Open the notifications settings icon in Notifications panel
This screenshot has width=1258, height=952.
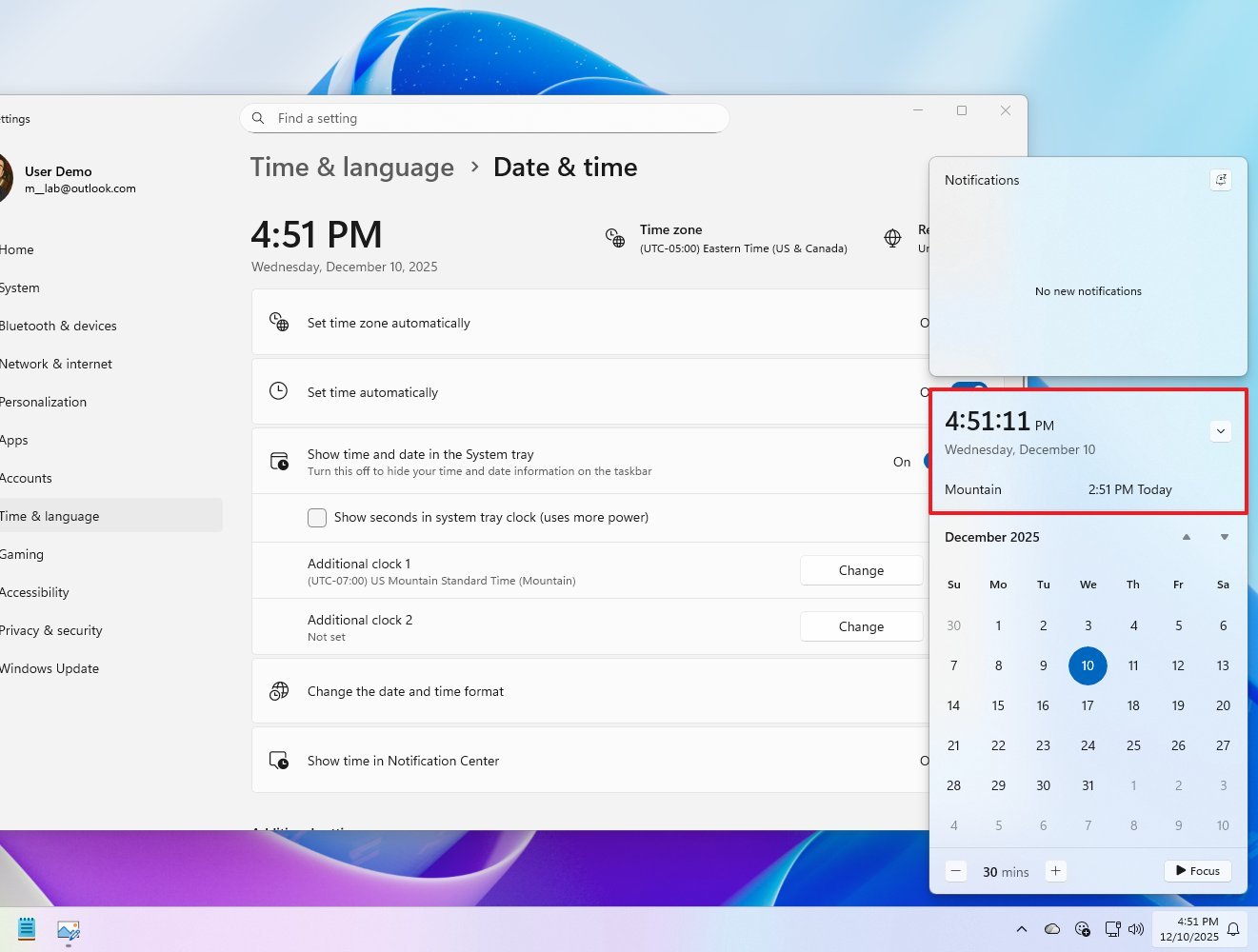(x=1221, y=180)
